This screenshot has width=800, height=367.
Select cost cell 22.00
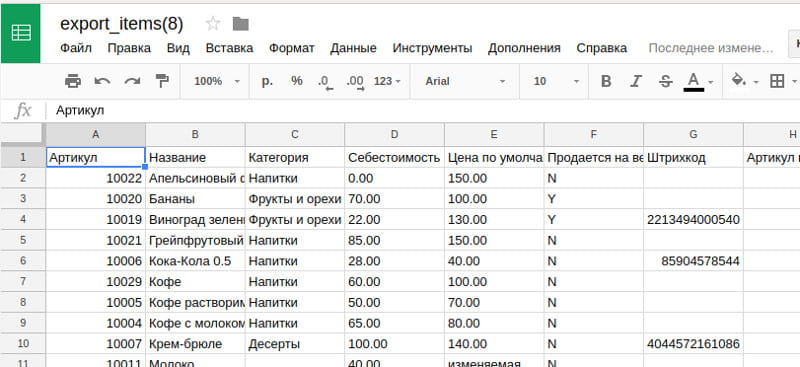(x=394, y=219)
